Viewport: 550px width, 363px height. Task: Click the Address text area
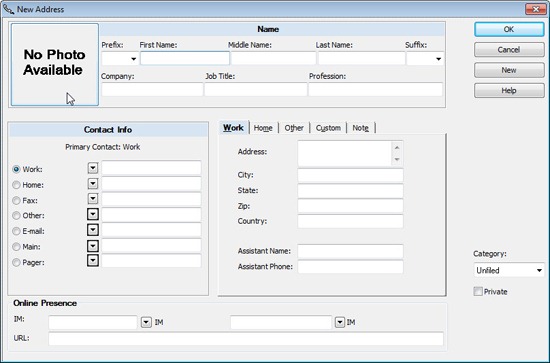pyautogui.click(x=344, y=153)
